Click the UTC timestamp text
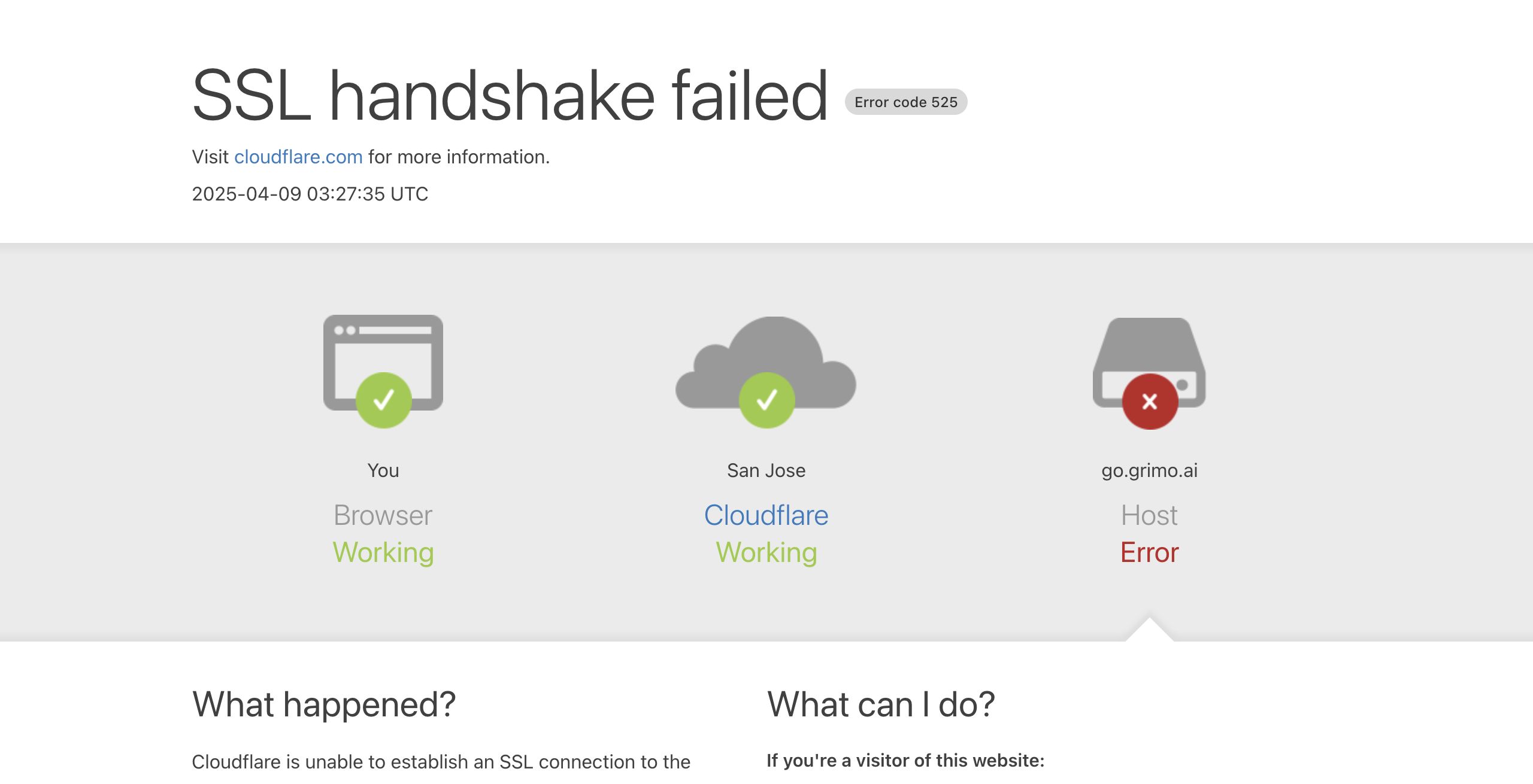 pos(310,194)
